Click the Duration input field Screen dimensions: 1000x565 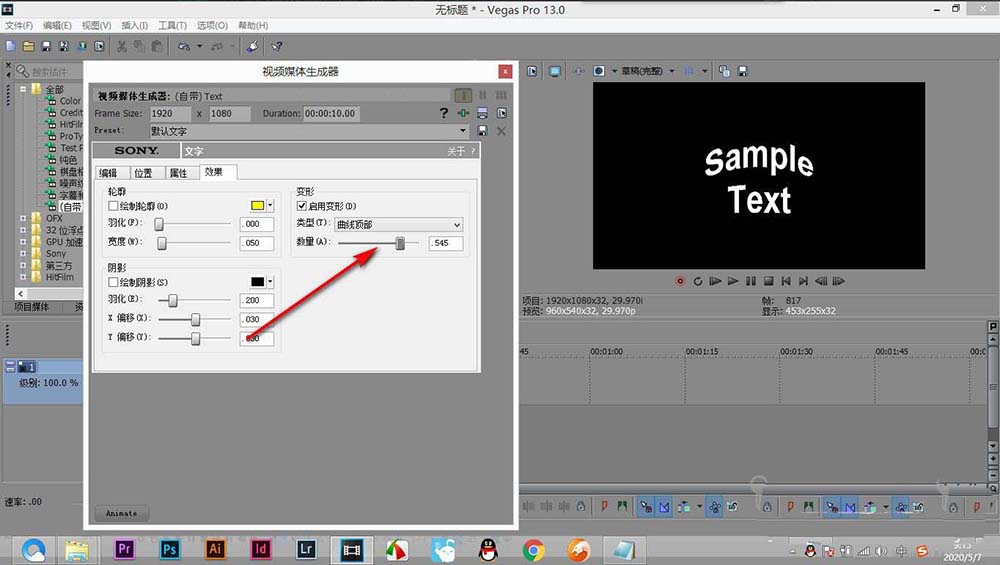(330, 113)
